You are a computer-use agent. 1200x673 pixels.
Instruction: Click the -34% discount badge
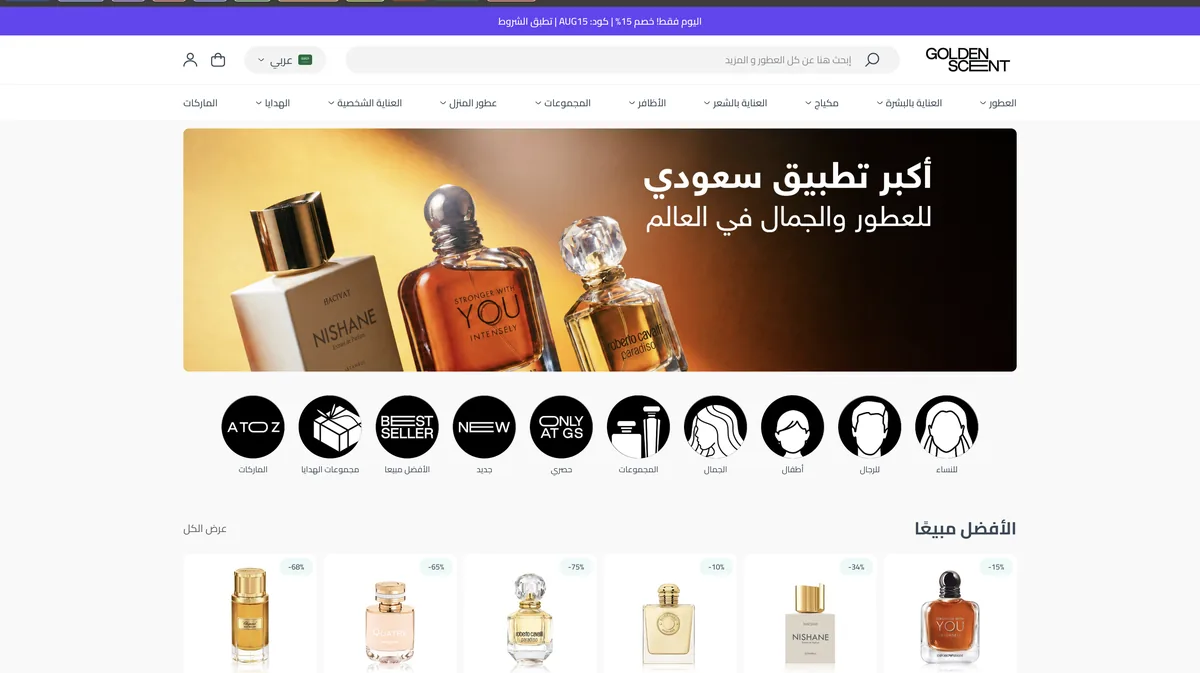856,567
